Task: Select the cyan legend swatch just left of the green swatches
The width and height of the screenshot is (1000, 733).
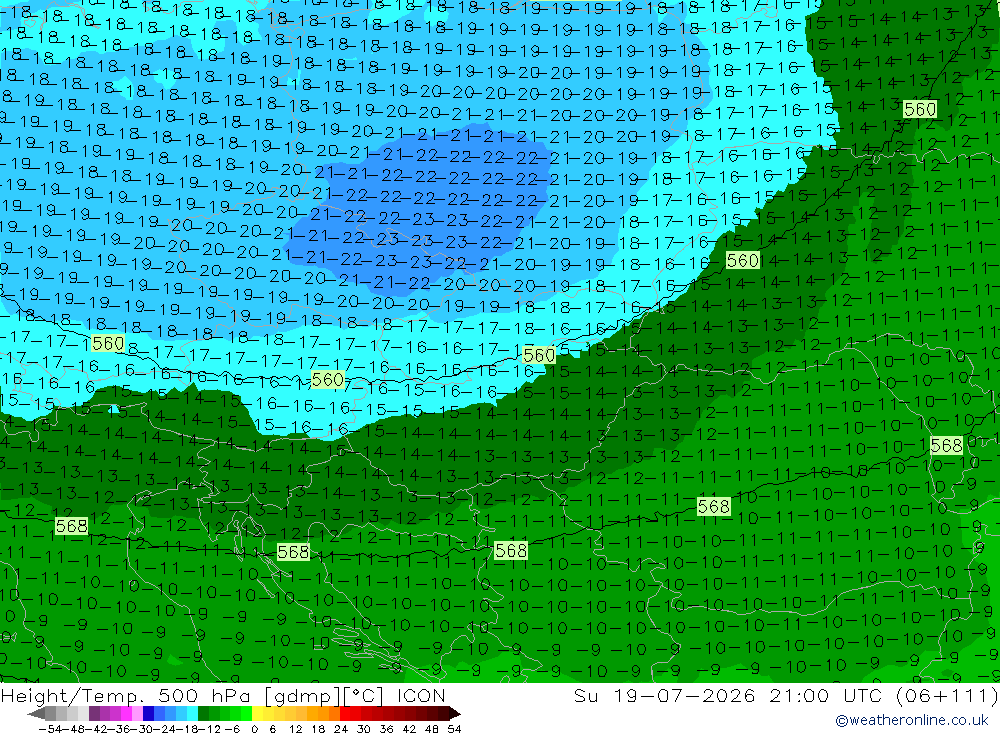Action: pyautogui.click(x=193, y=713)
